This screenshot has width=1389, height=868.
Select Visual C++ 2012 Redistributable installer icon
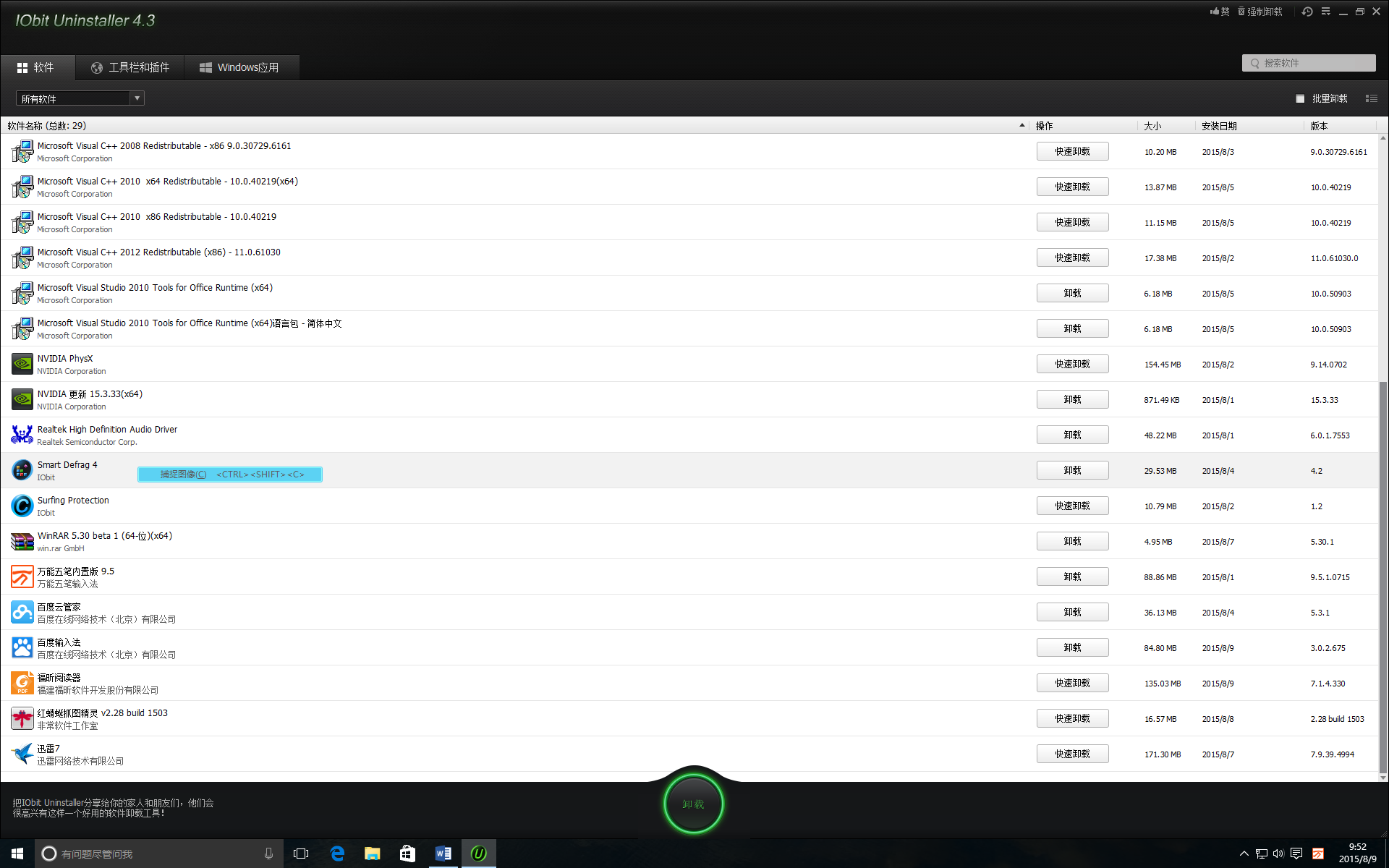pyautogui.click(x=22, y=258)
